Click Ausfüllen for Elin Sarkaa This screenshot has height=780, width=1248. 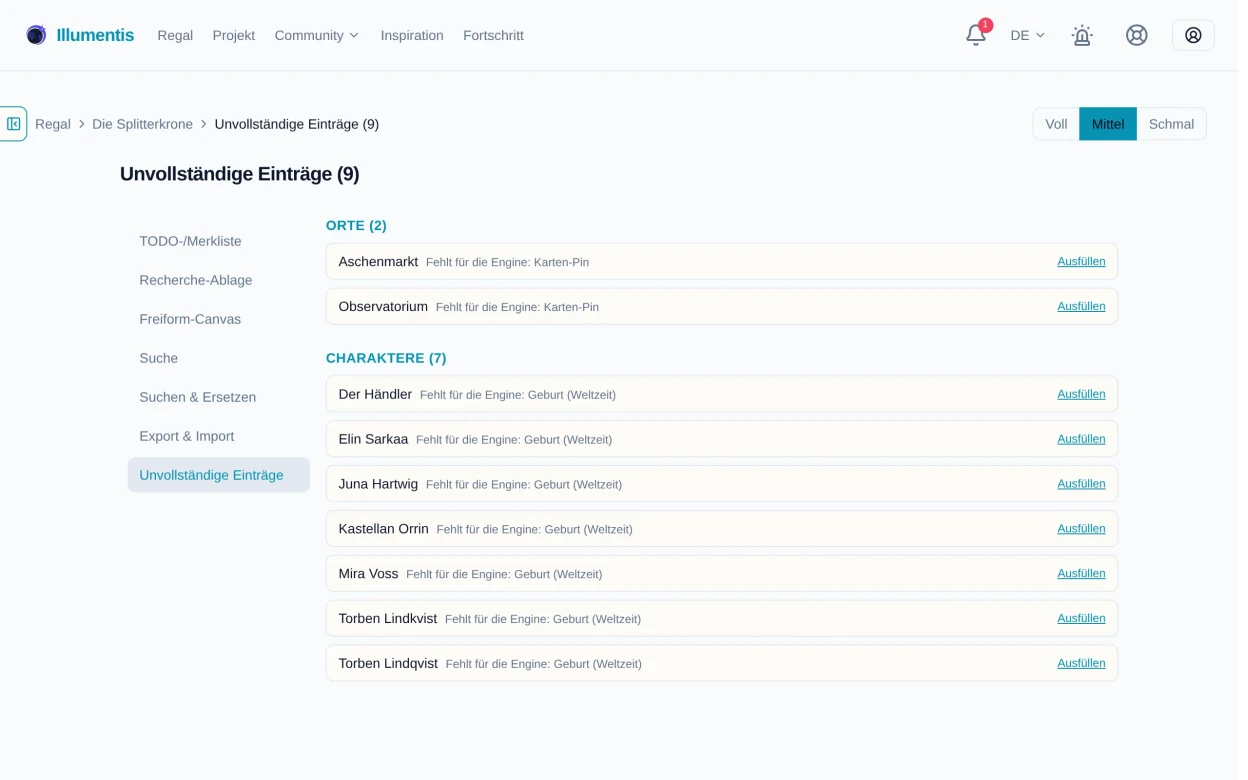tap(1081, 438)
